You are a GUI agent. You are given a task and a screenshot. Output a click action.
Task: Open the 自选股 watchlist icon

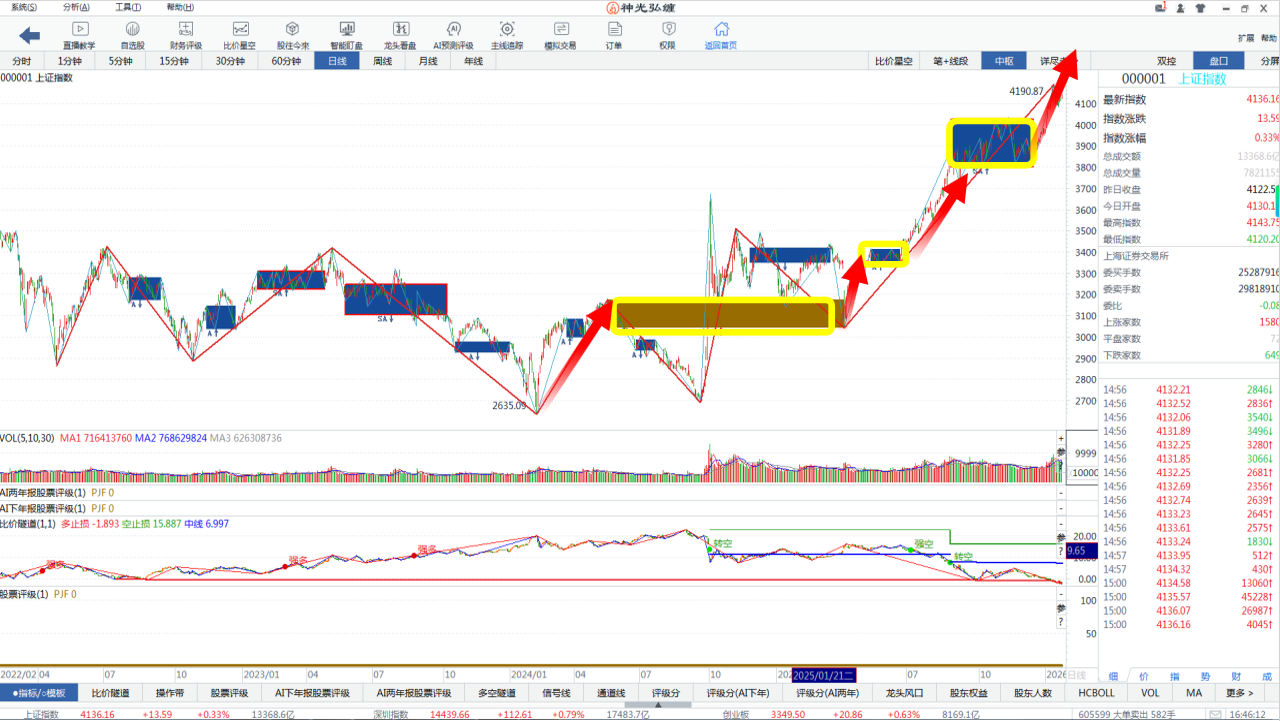tap(132, 35)
